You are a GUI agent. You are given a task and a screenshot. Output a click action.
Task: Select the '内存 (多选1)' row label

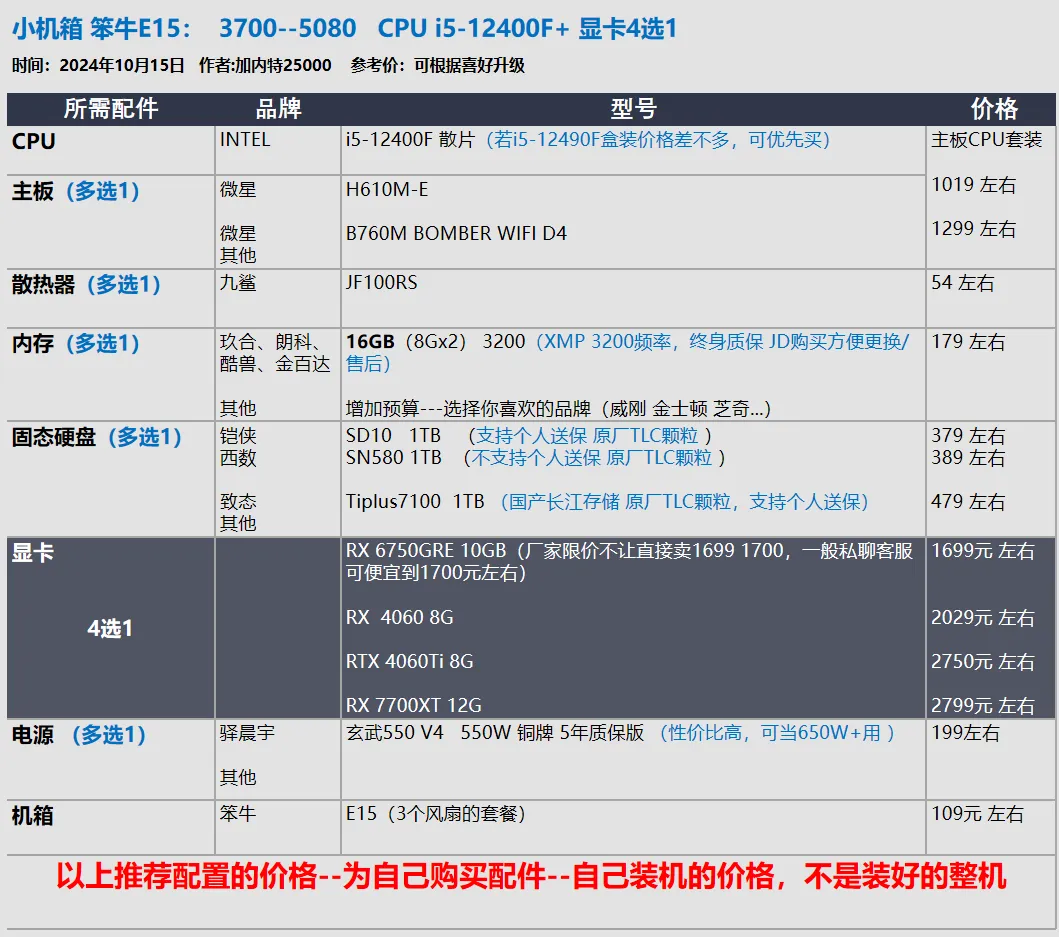pos(76,344)
